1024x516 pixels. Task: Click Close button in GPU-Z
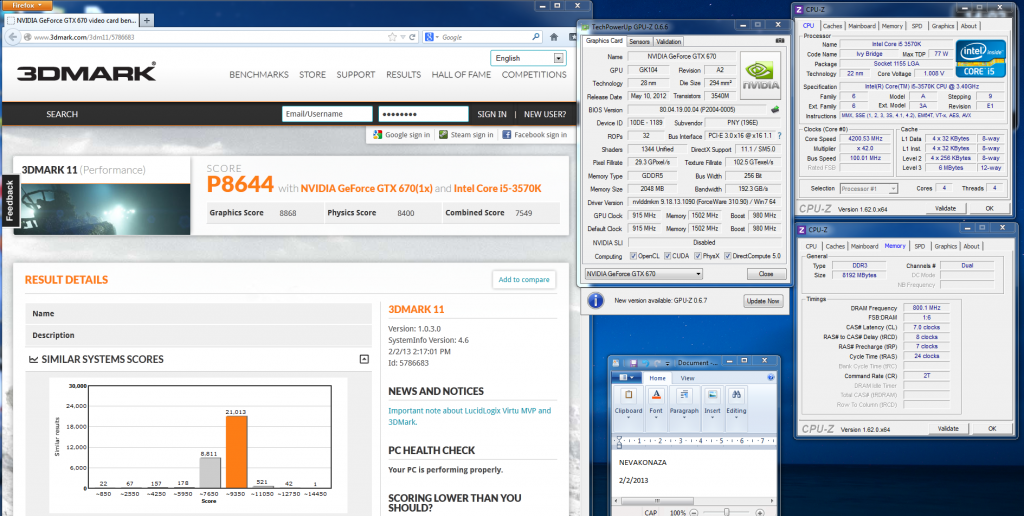point(766,274)
